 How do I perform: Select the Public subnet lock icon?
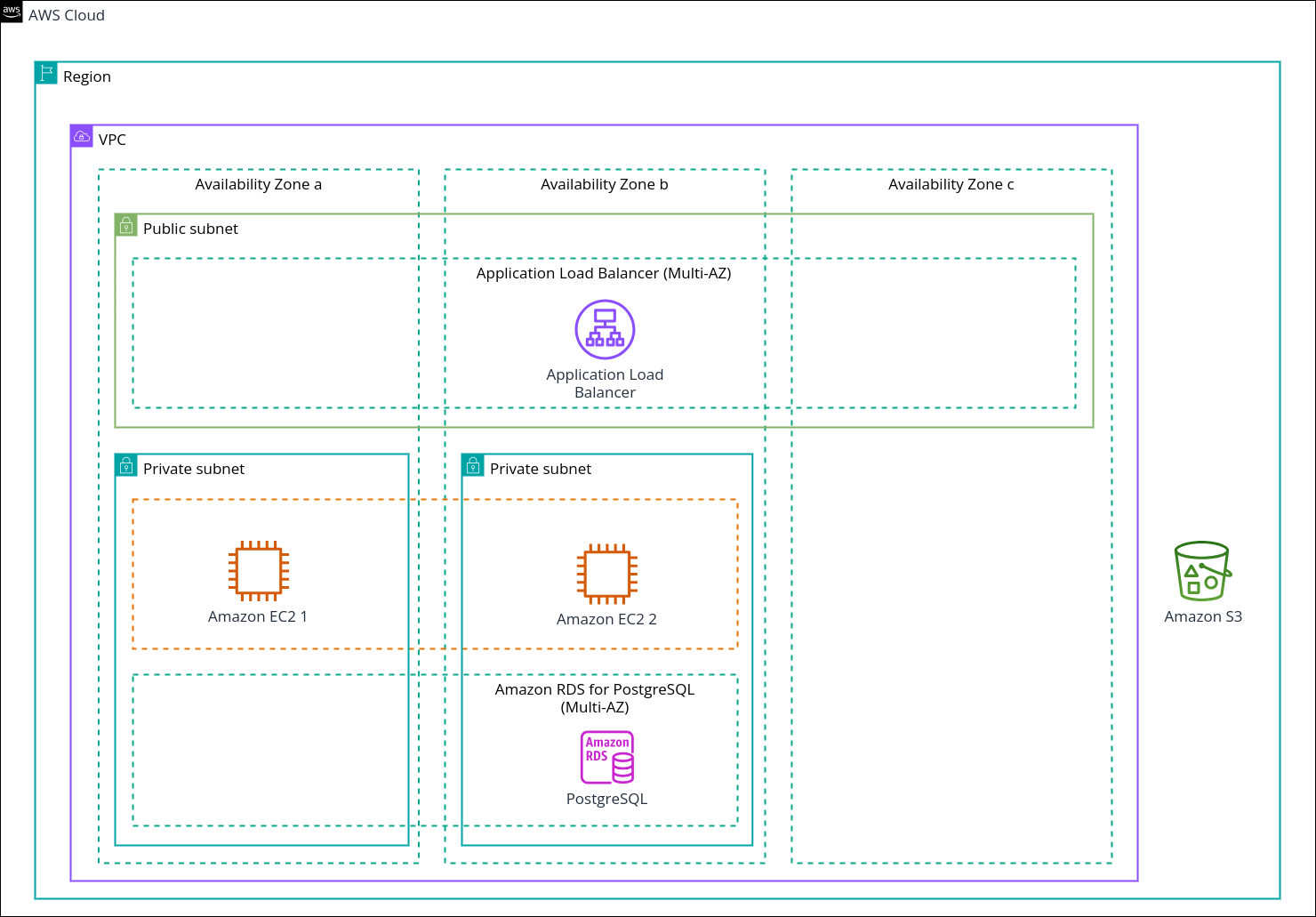[126, 225]
